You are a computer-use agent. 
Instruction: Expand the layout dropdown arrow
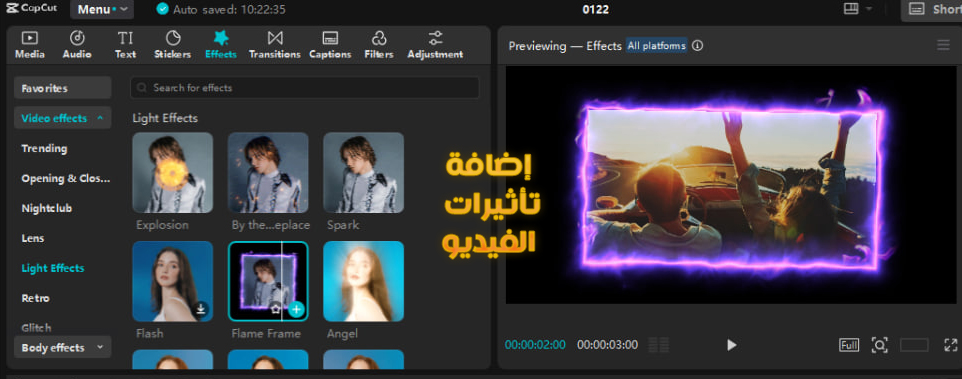coord(869,9)
